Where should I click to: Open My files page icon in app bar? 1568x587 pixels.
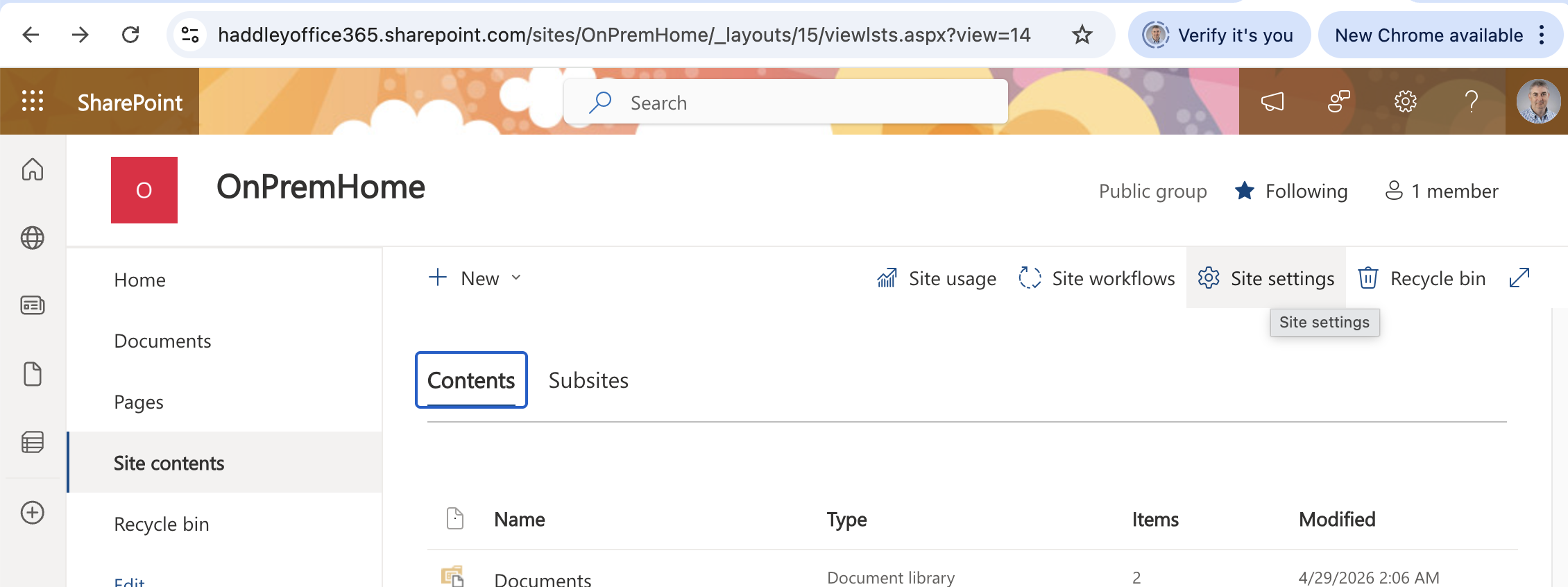click(x=33, y=373)
